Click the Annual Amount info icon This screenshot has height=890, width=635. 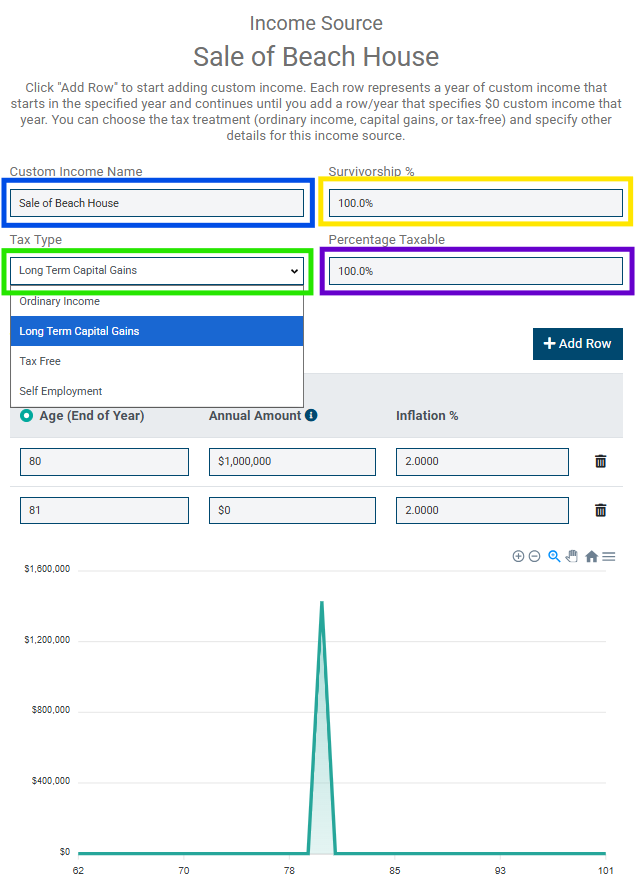click(311, 415)
